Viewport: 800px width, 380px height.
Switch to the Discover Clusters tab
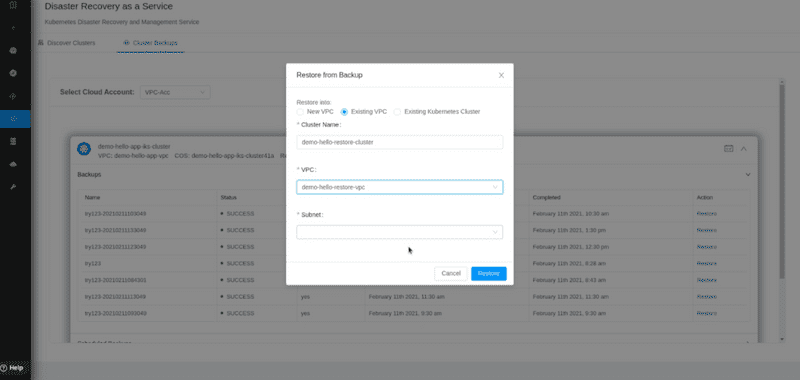(x=66, y=43)
